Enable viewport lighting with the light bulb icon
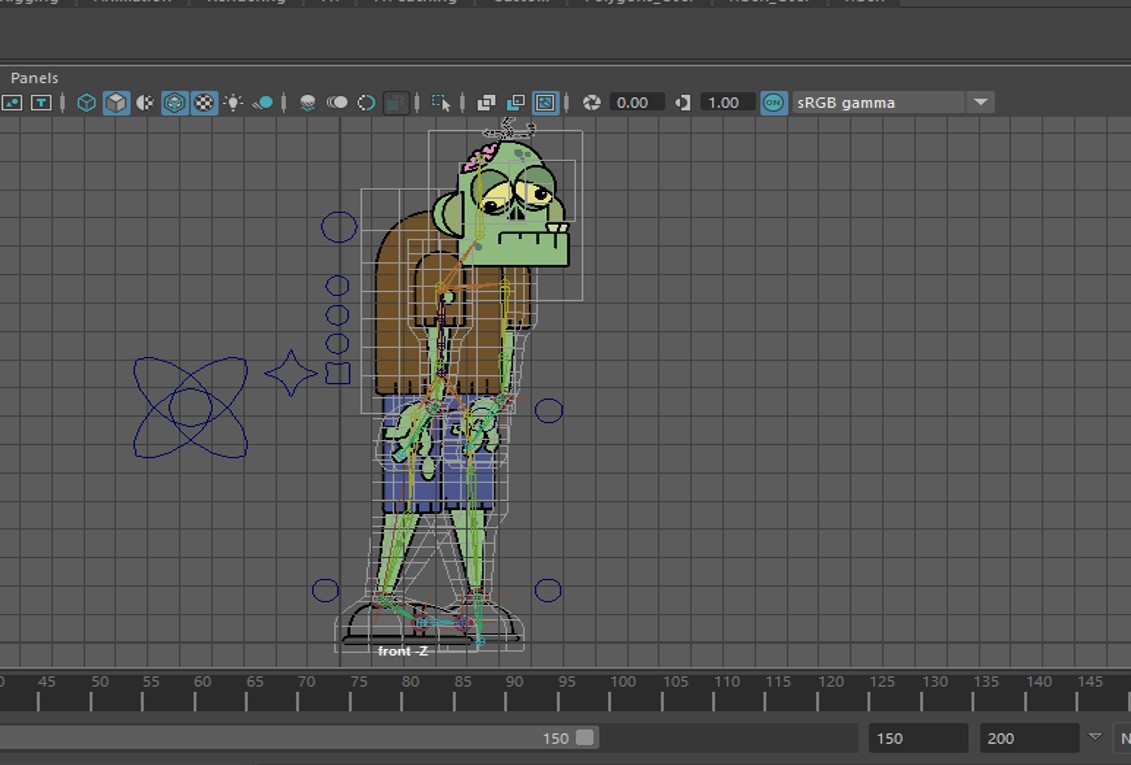This screenshot has height=765, width=1131. (x=232, y=102)
